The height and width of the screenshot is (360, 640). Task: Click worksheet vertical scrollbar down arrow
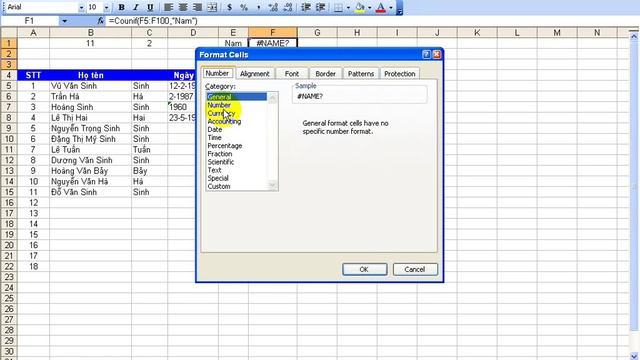634,356
